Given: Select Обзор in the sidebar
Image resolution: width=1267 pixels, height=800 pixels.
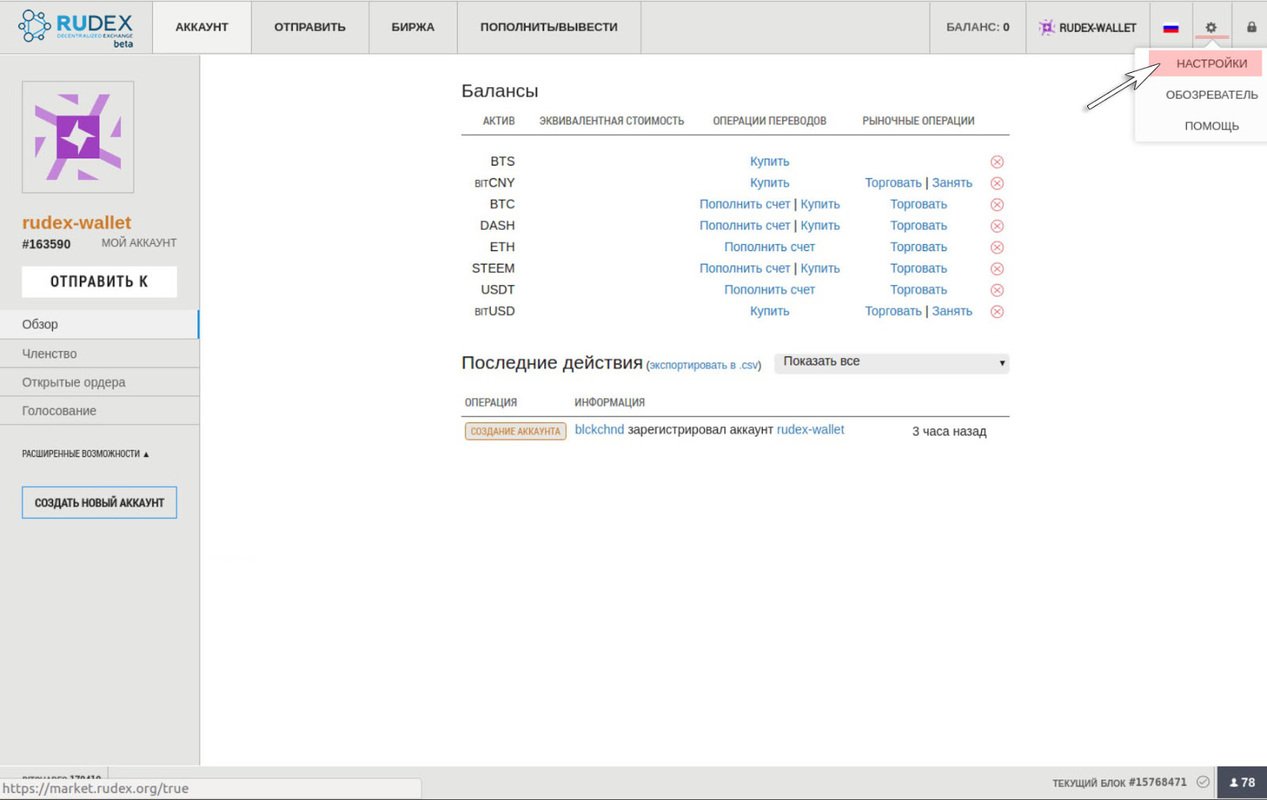Looking at the screenshot, I should [x=99, y=324].
